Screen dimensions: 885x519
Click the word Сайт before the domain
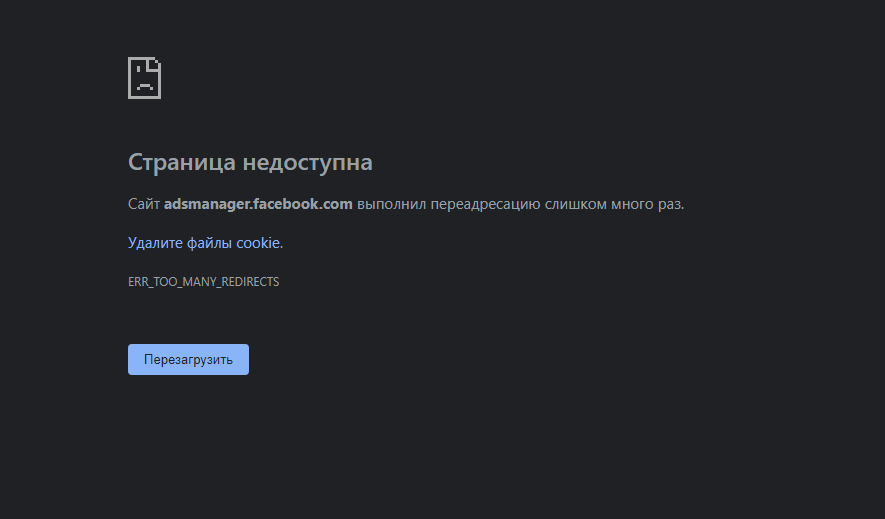tap(144, 204)
